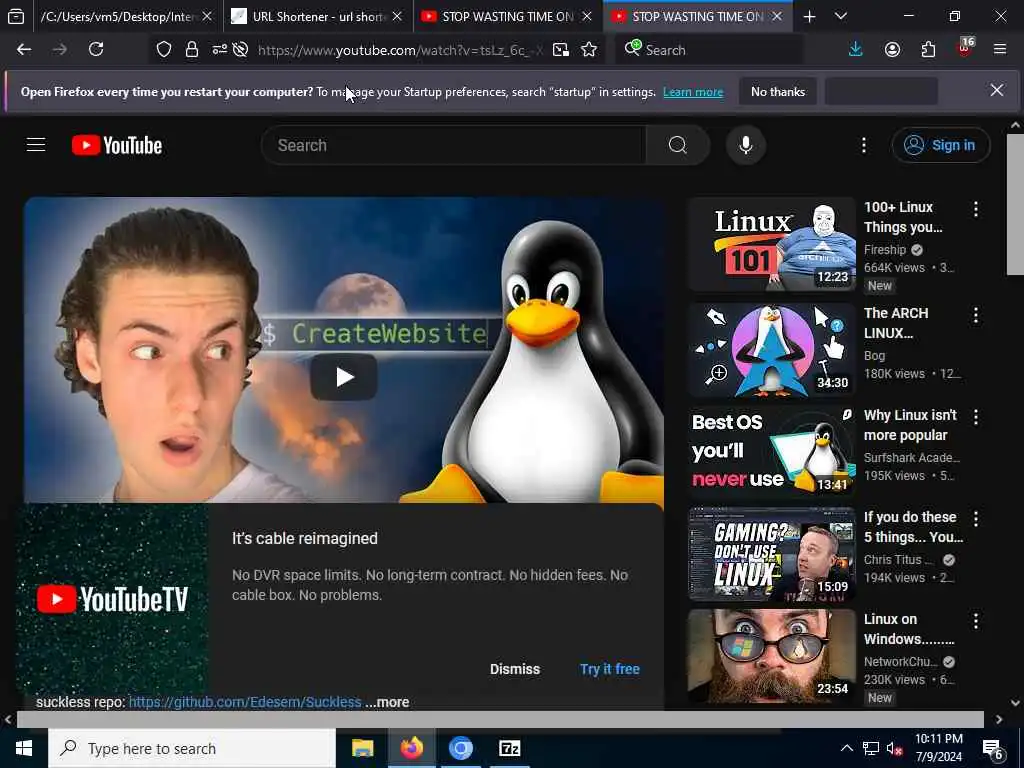Open the Firefox View icon at tab strip start
Image resolution: width=1024 pixels, height=768 pixels.
click(16, 16)
